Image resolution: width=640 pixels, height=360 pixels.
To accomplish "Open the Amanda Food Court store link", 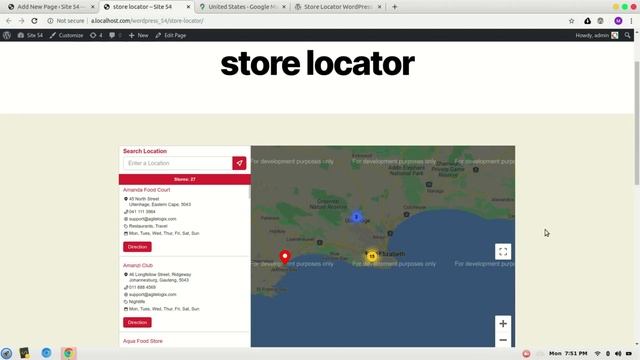I will coord(147,190).
